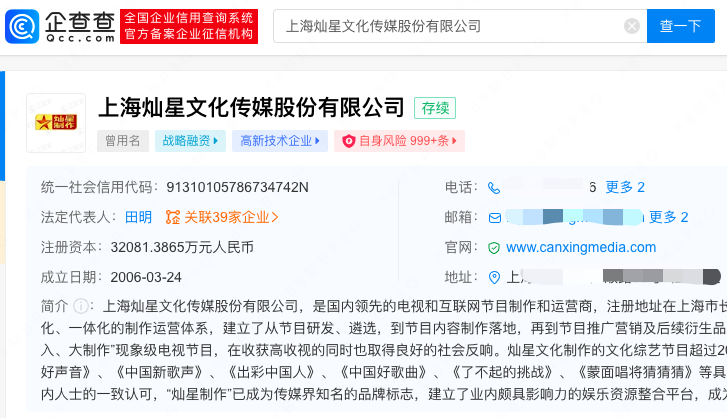
Task: Open the 灿星制作 company logo thumbnail
Action: [56, 123]
